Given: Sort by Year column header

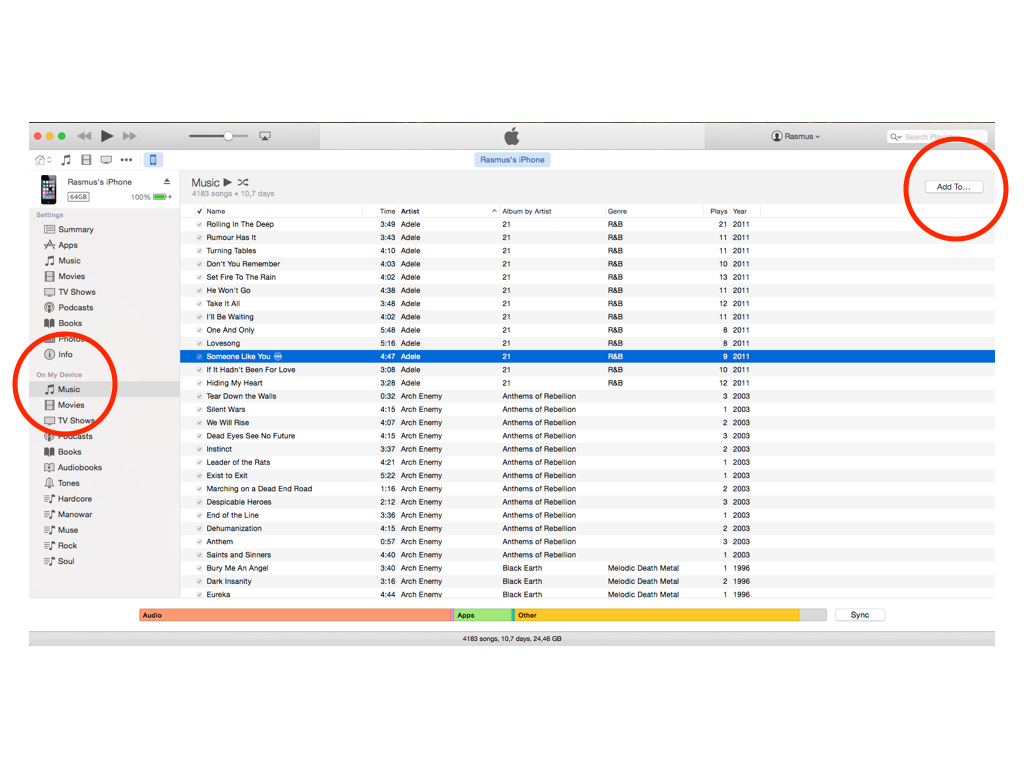Looking at the screenshot, I should [x=745, y=211].
